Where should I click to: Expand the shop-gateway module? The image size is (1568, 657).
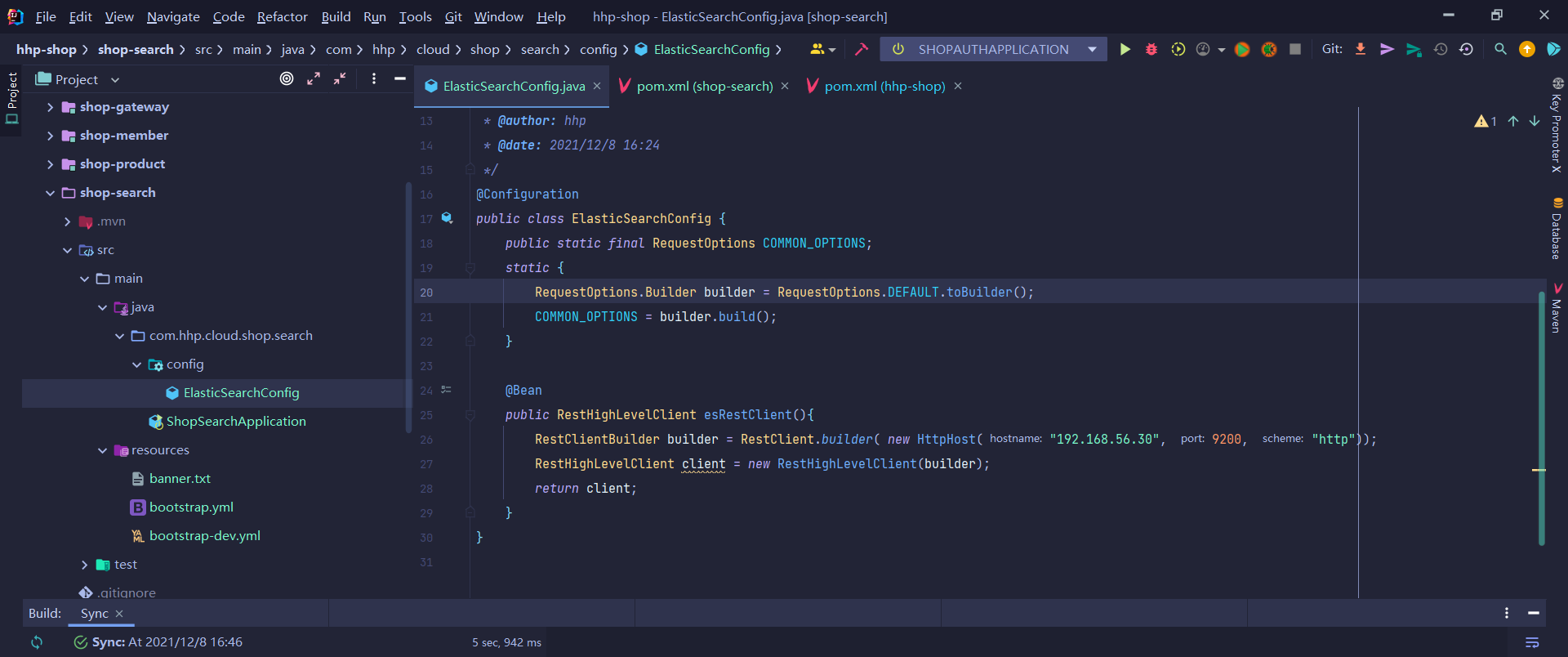50,107
